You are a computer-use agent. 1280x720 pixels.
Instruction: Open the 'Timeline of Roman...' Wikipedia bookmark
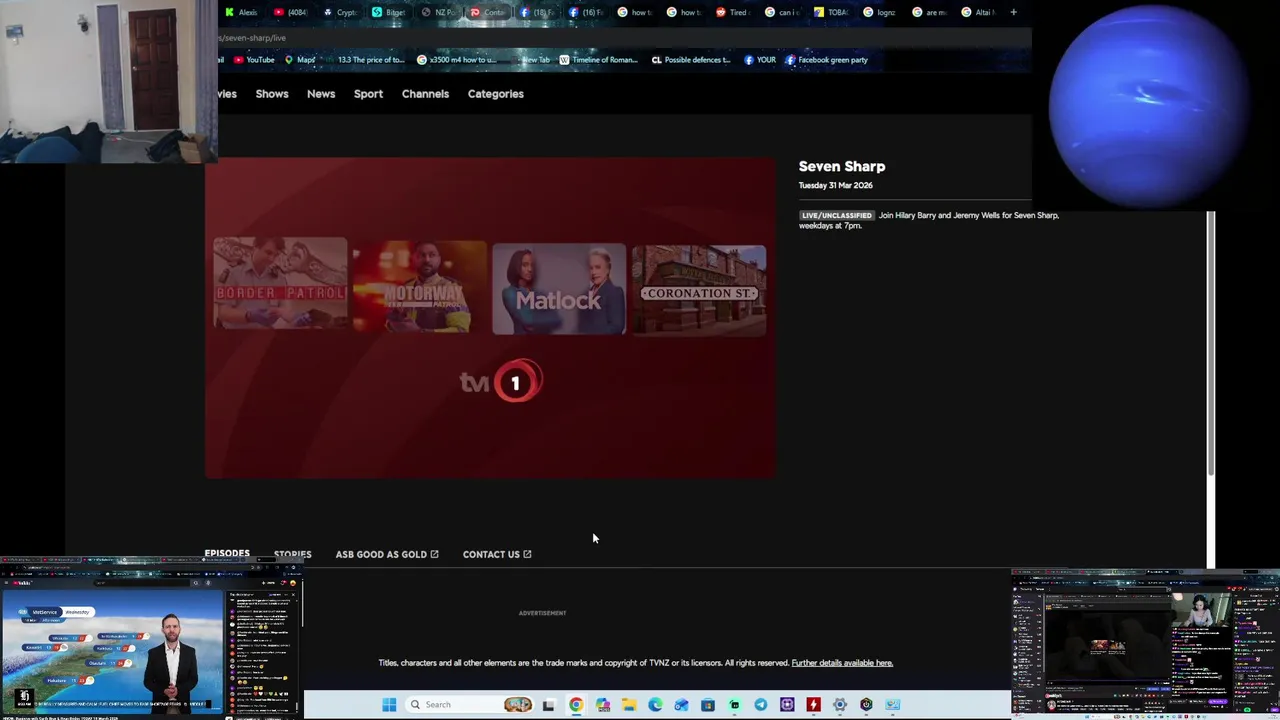point(598,60)
